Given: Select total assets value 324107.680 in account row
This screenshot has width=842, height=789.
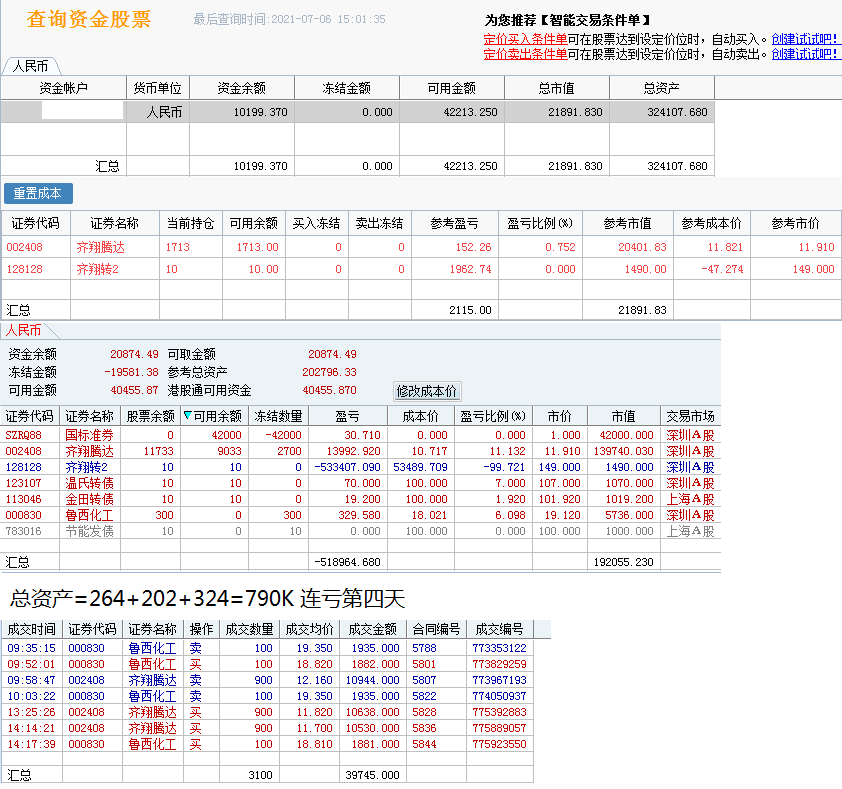Looking at the screenshot, I should tap(677, 112).
